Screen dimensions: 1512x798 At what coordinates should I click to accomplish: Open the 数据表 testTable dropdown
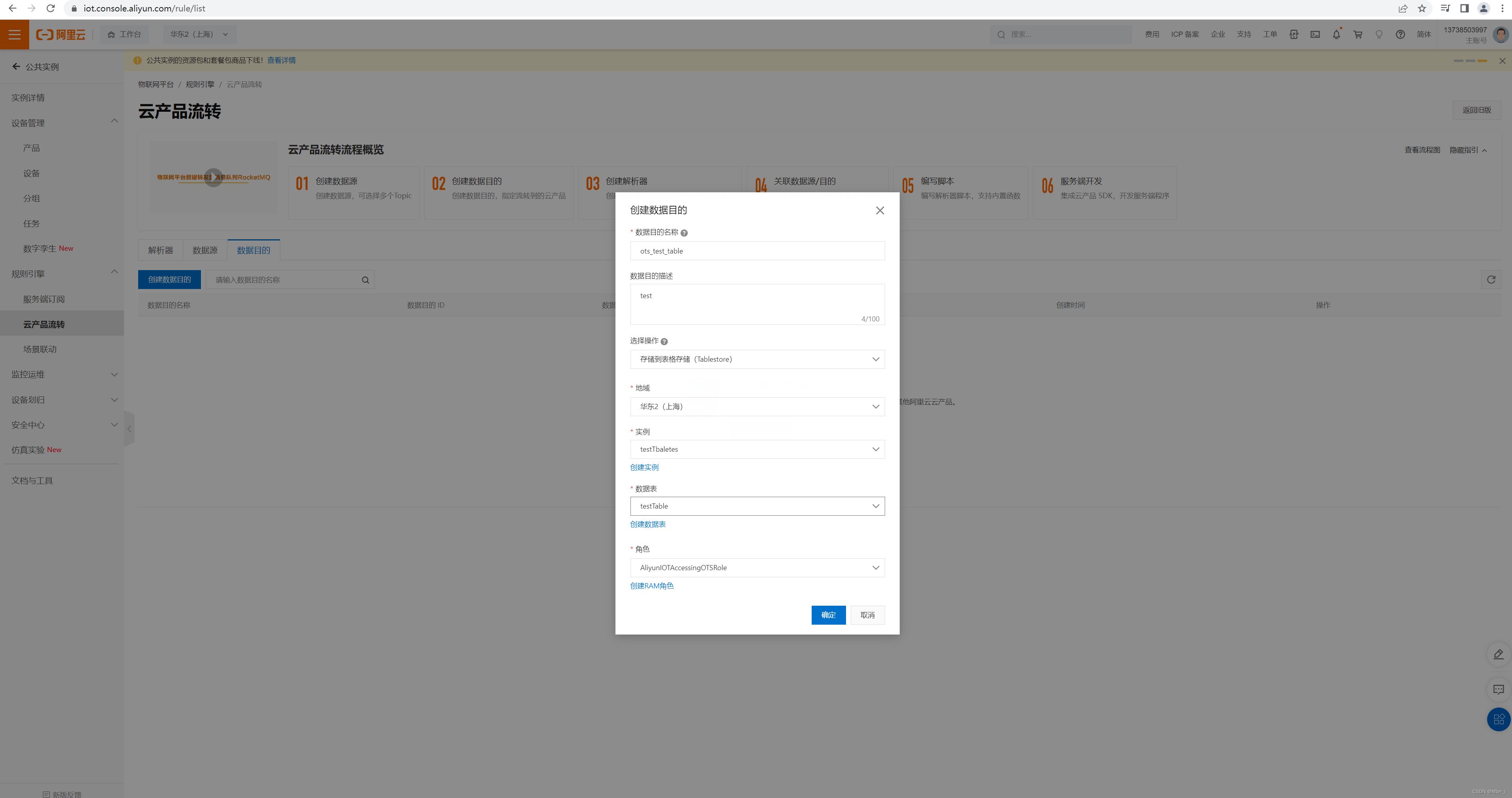point(756,506)
